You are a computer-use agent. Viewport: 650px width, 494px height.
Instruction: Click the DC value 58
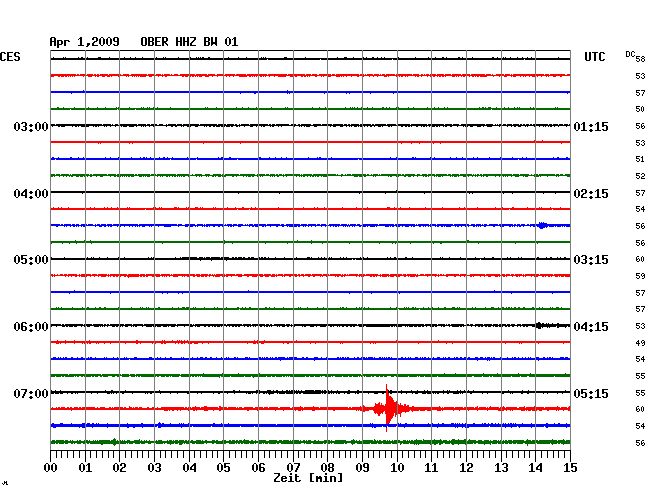tap(640, 59)
